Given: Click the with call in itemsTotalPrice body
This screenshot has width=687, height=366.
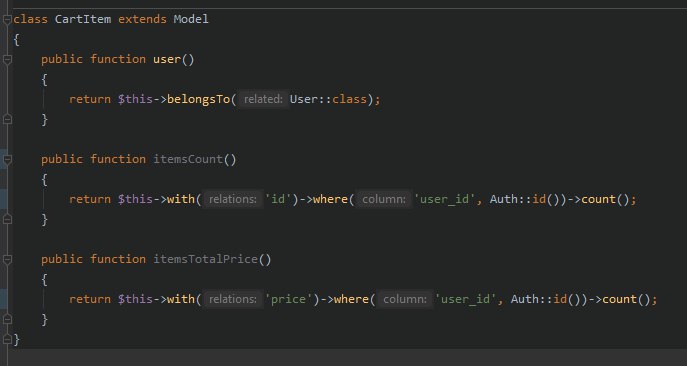Looking at the screenshot, I should [x=181, y=299].
